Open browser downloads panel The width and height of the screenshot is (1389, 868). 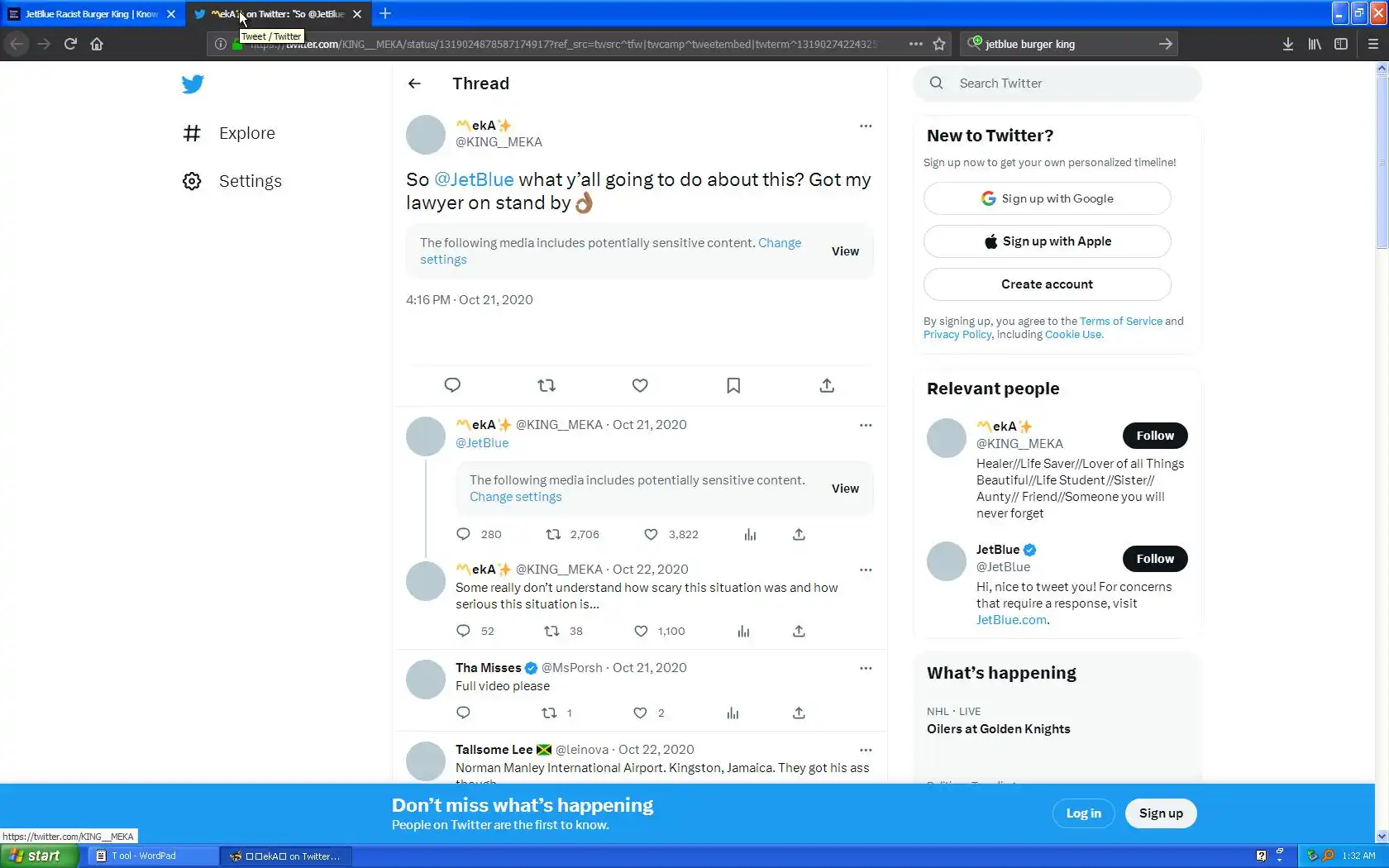(x=1288, y=44)
